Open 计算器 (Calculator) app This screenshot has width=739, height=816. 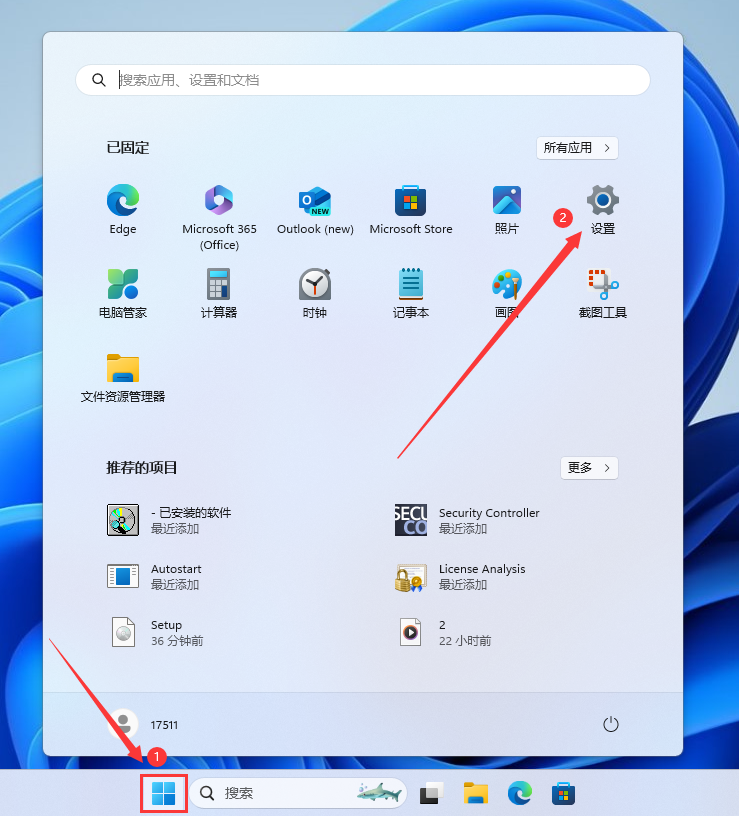click(219, 285)
